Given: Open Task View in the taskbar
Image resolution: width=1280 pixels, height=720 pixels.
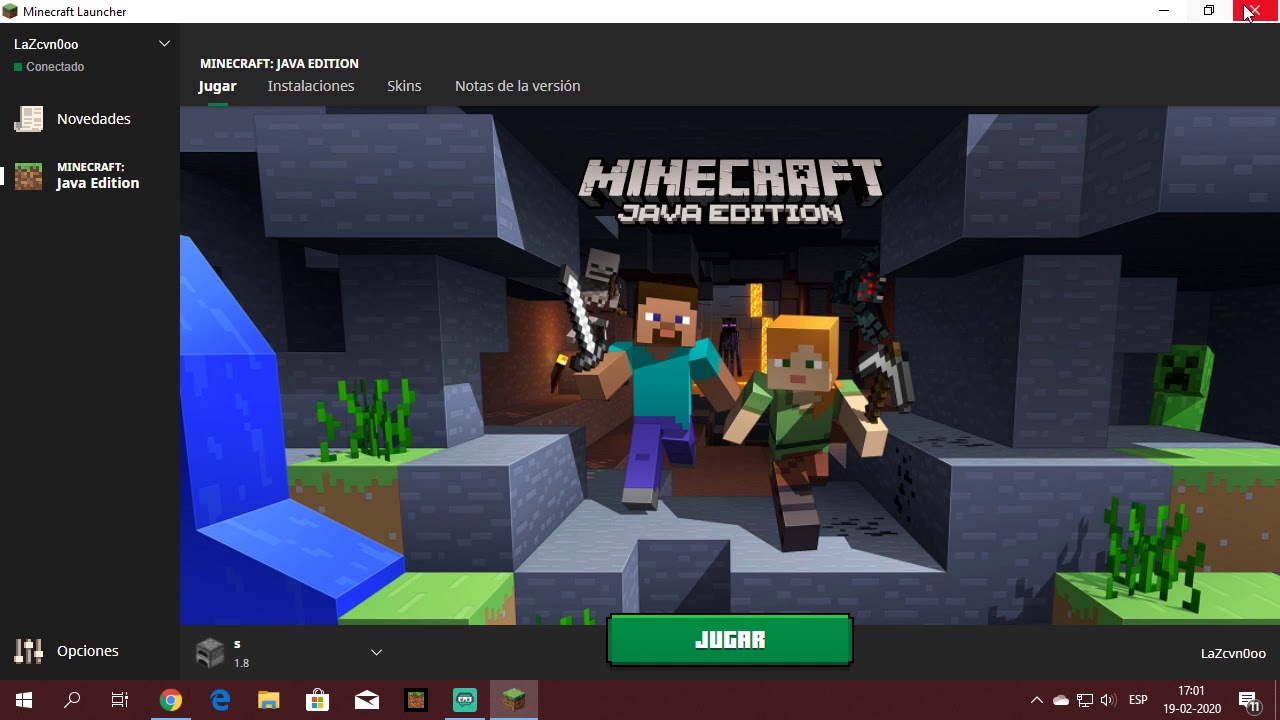Looking at the screenshot, I should [120, 700].
